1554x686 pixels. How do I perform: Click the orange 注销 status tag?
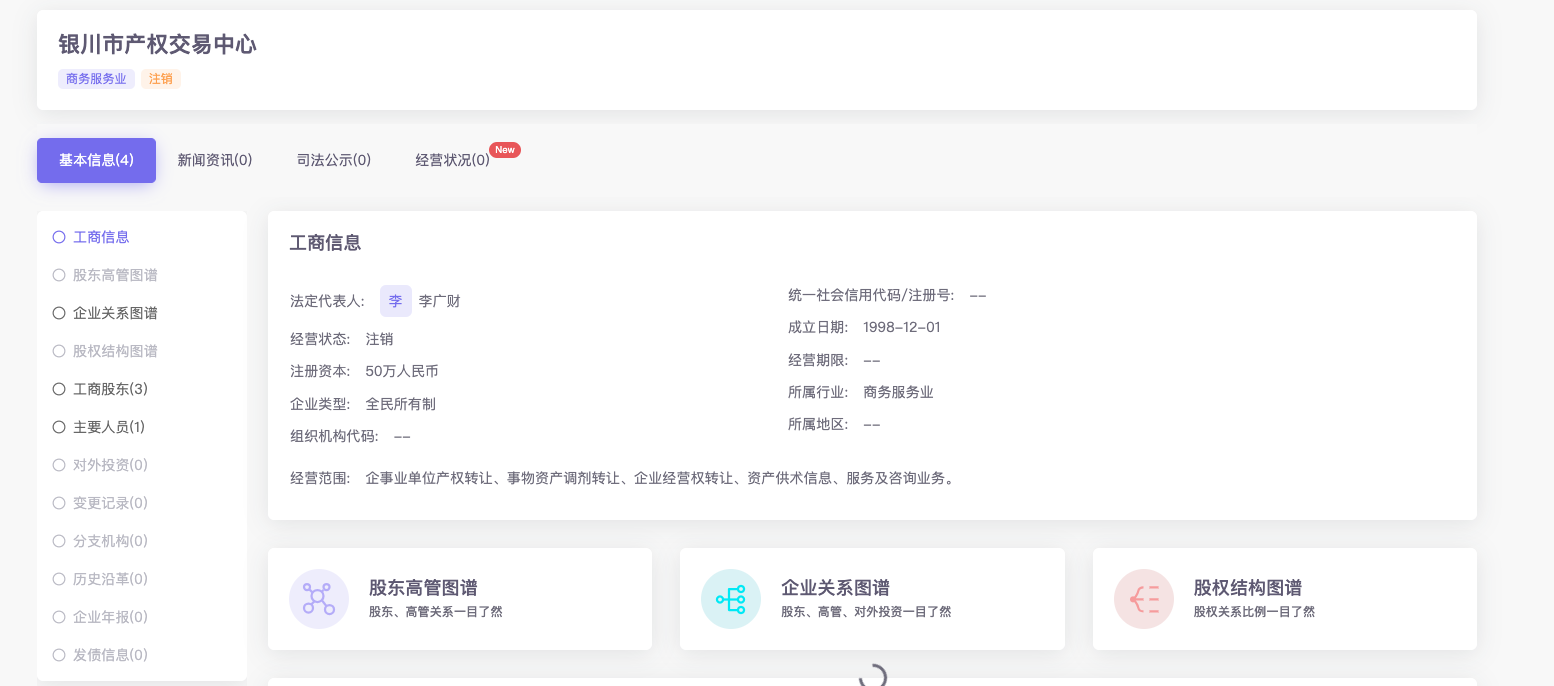point(160,79)
